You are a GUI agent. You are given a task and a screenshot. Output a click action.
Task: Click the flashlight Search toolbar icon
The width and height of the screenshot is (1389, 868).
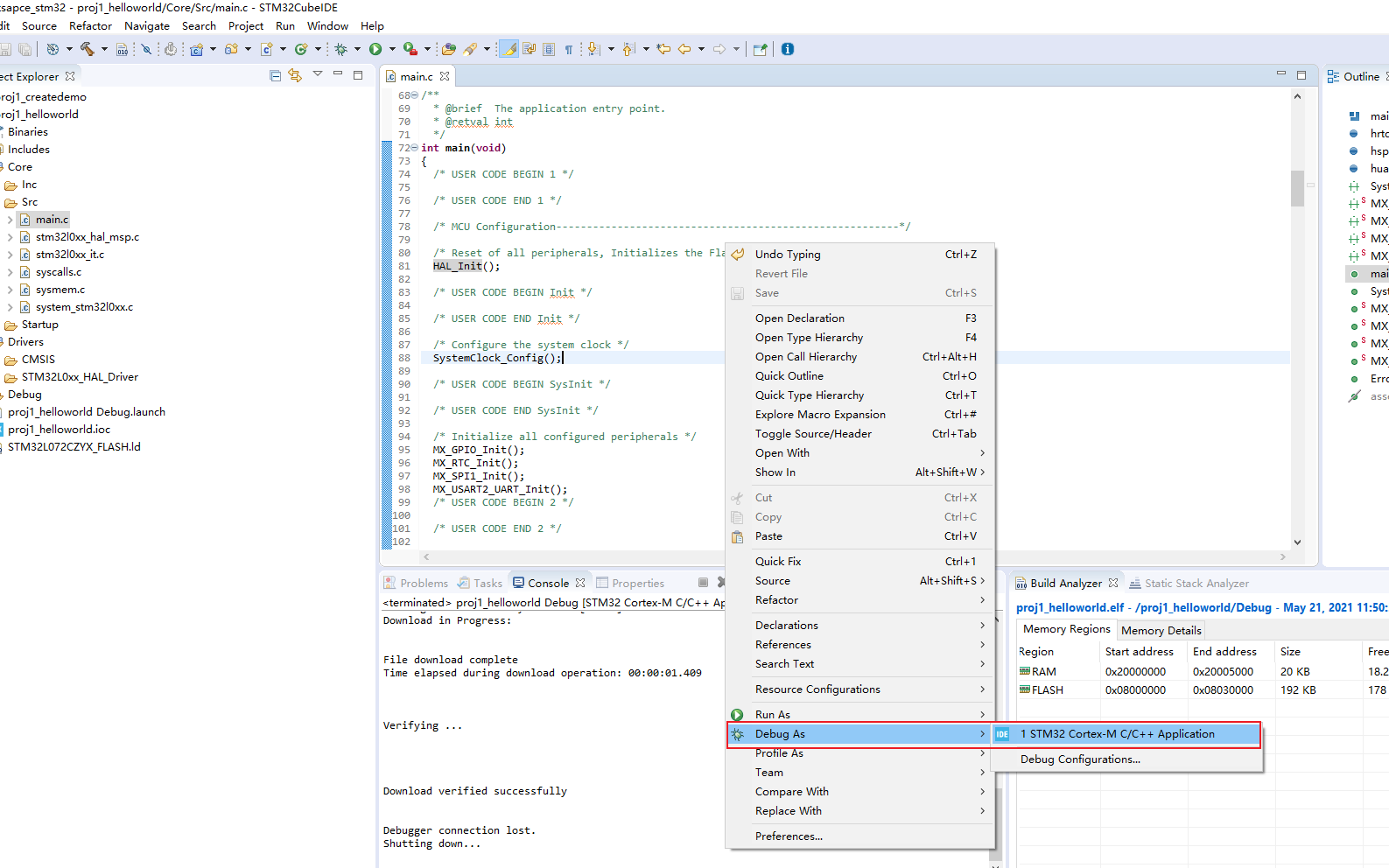coord(471,49)
